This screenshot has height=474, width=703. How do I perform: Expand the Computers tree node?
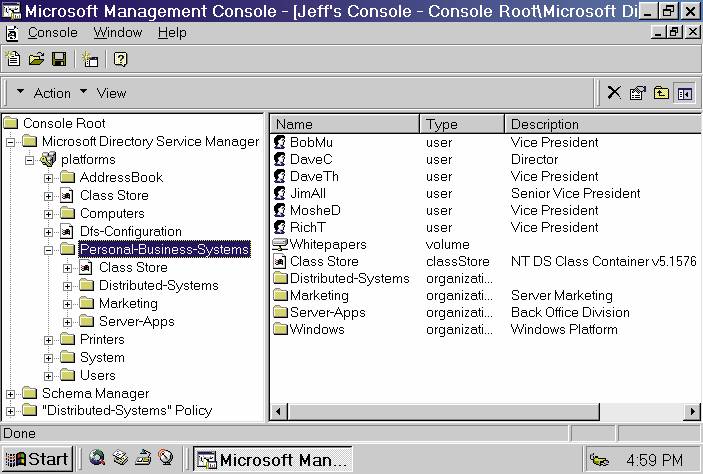48,214
